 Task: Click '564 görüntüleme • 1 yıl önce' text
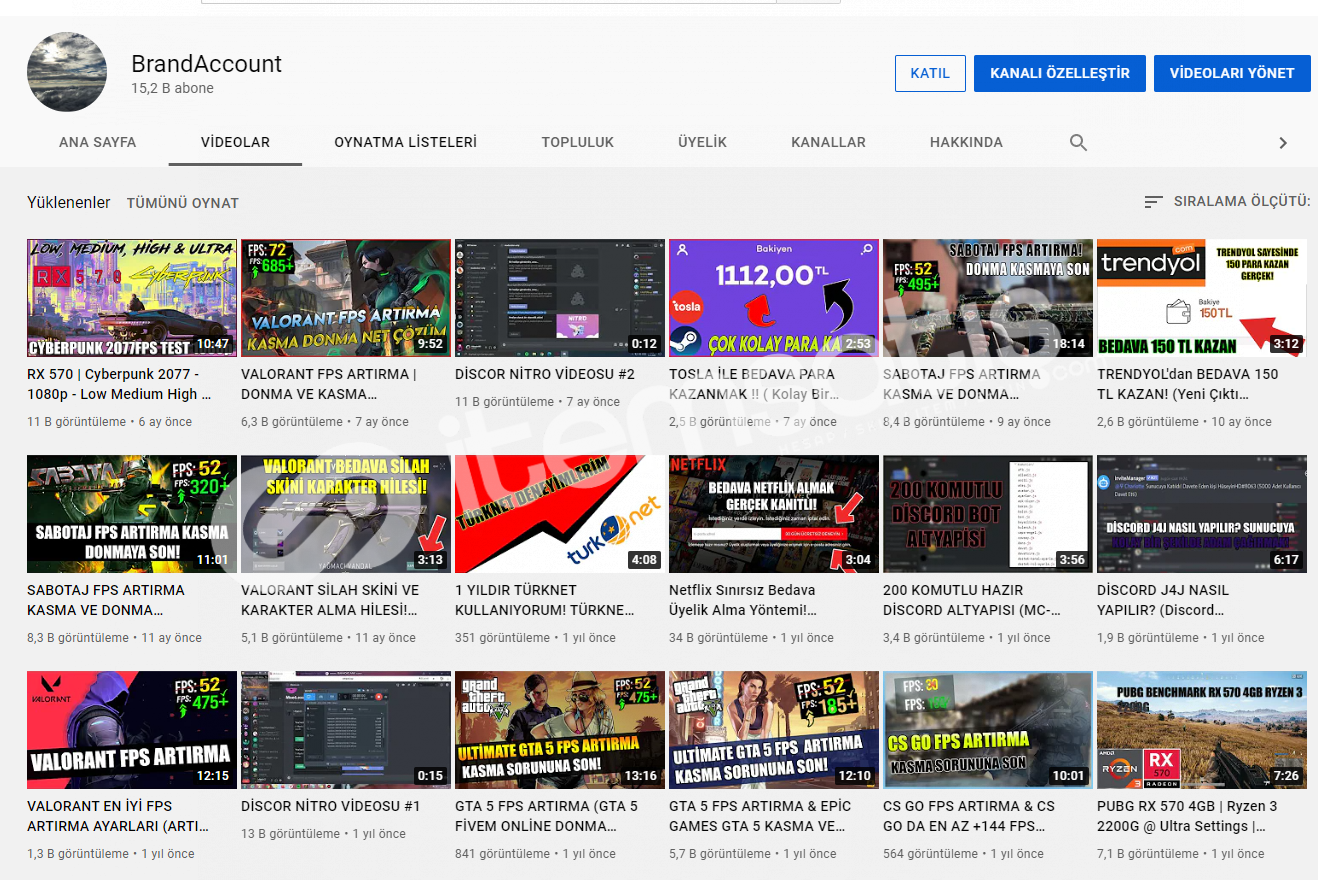pyautogui.click(x=963, y=854)
